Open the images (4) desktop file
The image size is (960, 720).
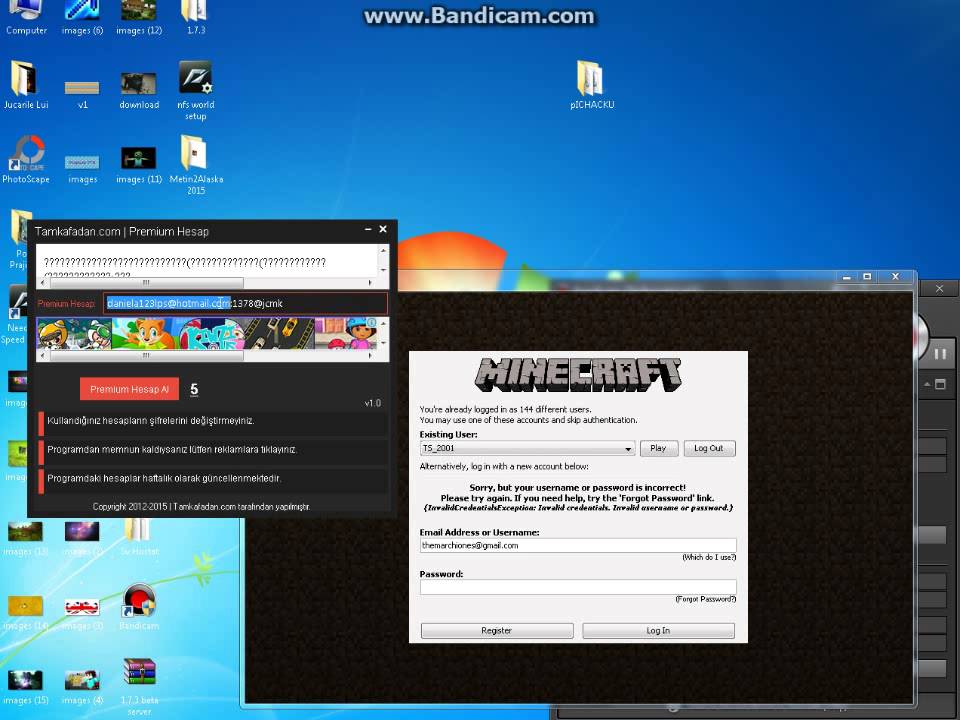tap(82, 688)
